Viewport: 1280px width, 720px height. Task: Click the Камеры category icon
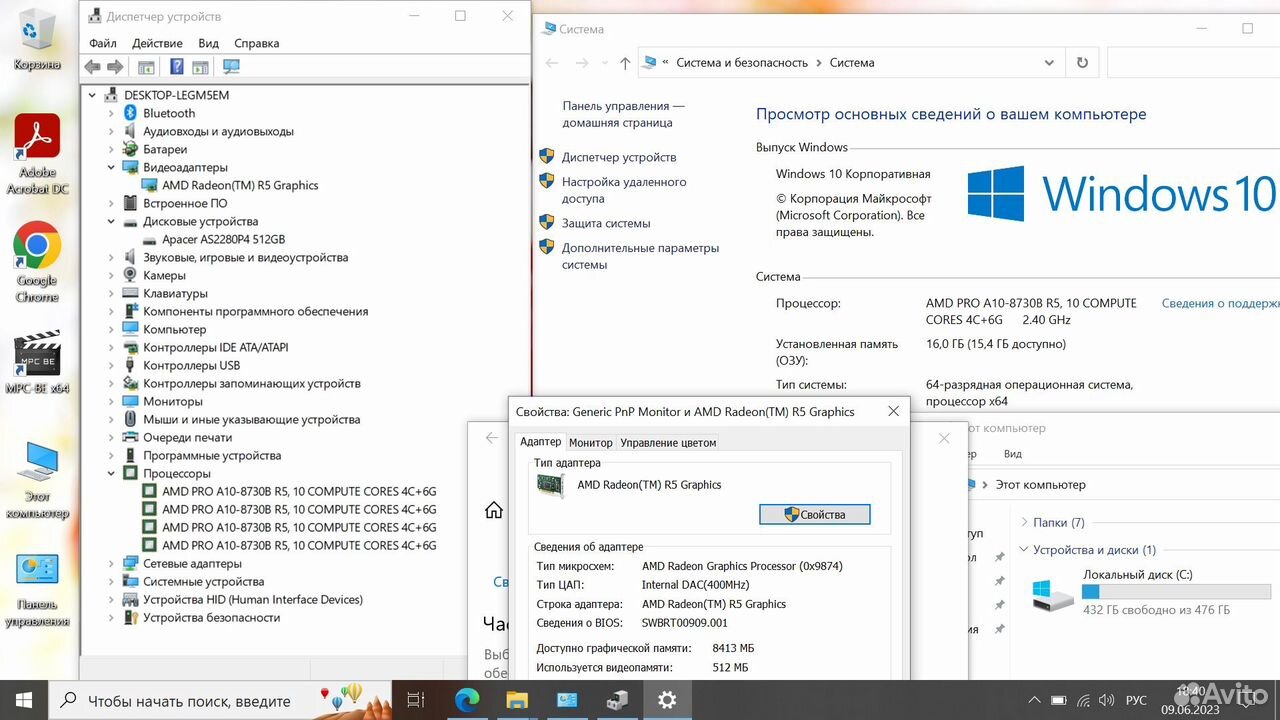coord(130,275)
